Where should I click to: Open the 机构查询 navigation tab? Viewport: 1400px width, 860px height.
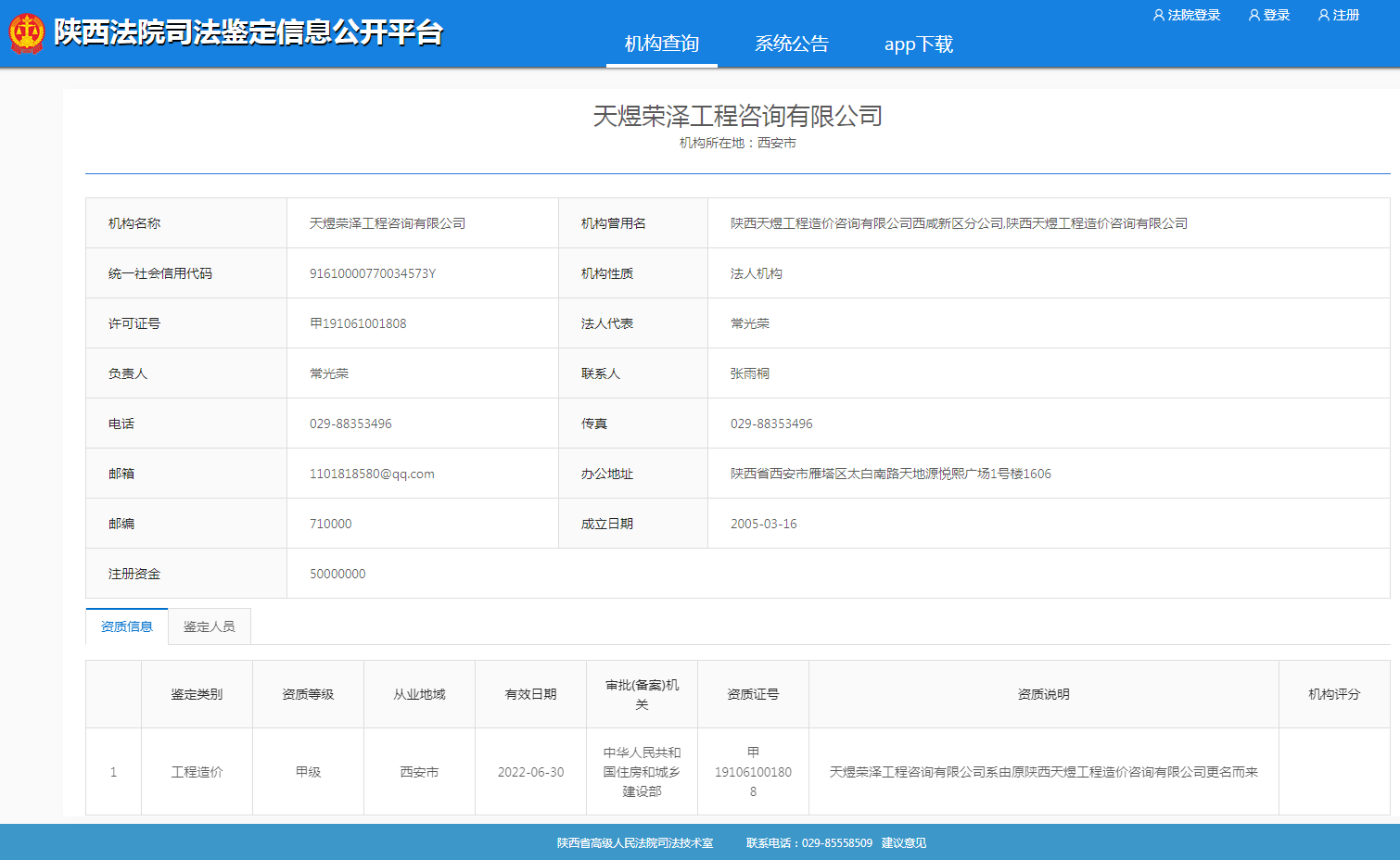point(661,44)
